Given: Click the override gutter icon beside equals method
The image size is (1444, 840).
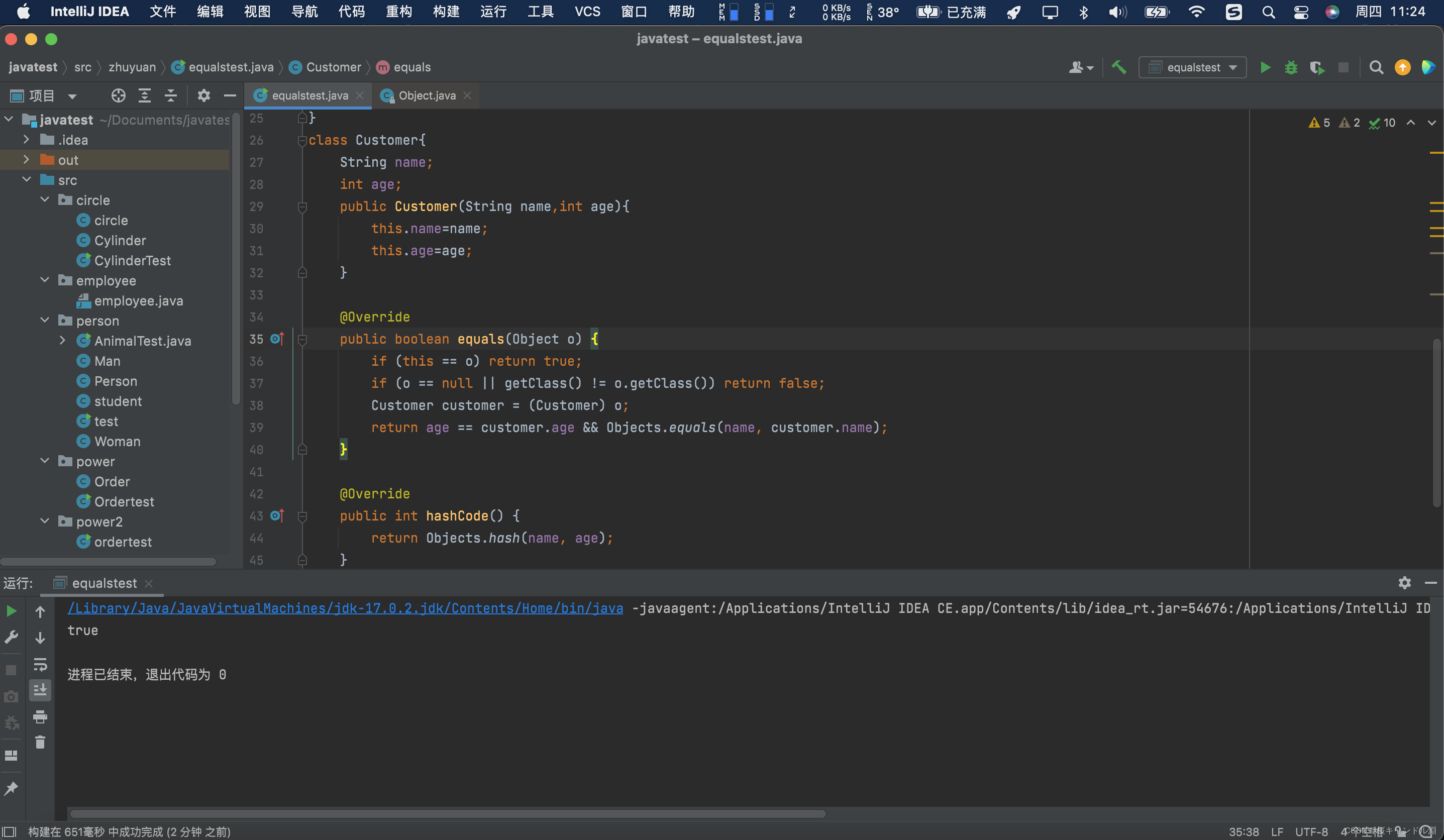Looking at the screenshot, I should pos(277,339).
